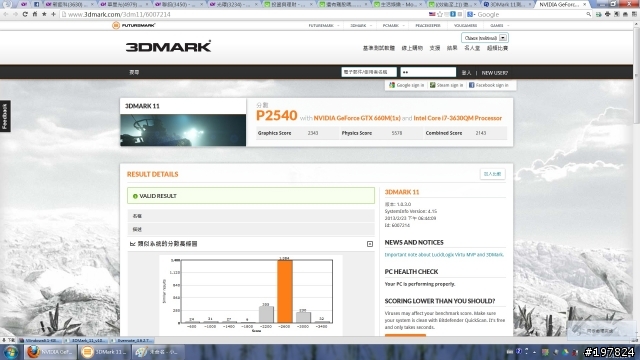This screenshot has height=360, width=640.
Task: Click the Facebook sign in icon
Action: (x=471, y=85)
